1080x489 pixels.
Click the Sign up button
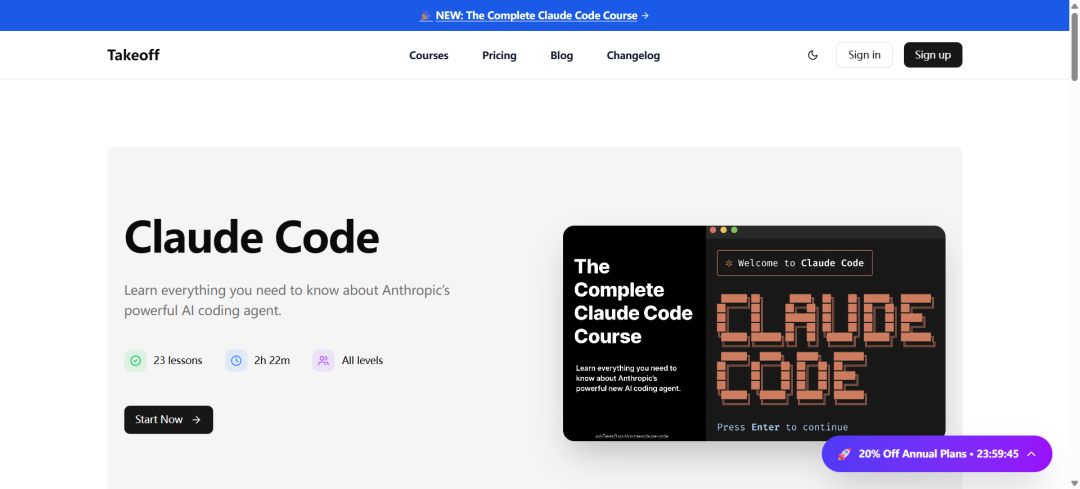[x=933, y=55]
